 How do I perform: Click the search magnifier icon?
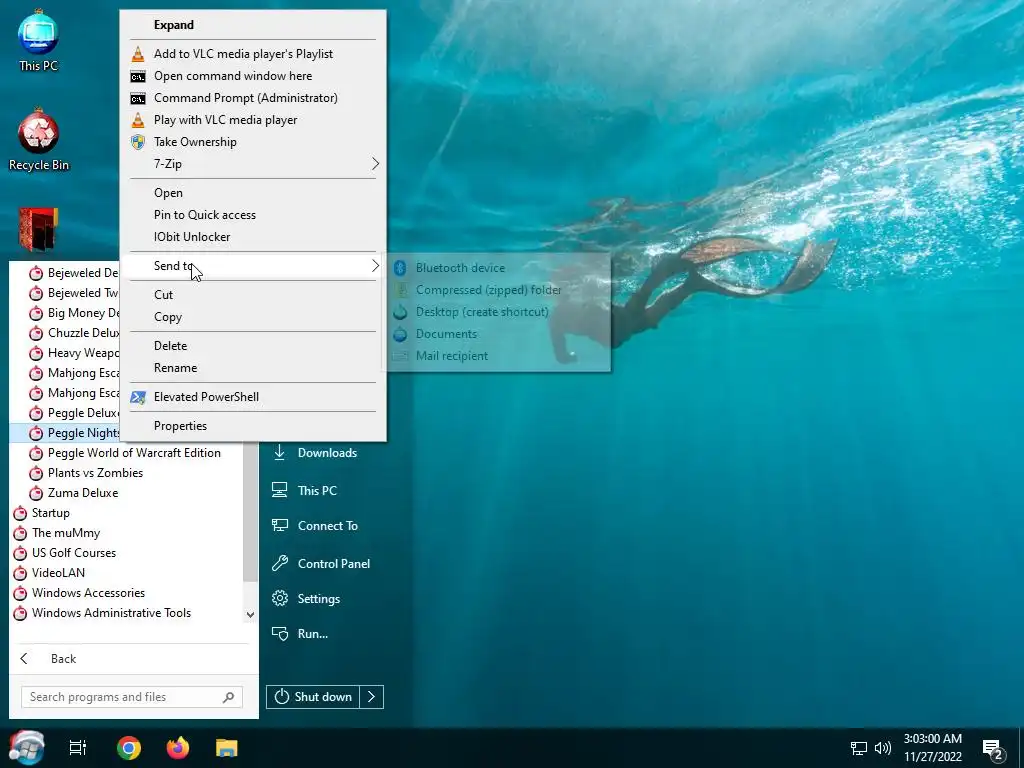228,697
